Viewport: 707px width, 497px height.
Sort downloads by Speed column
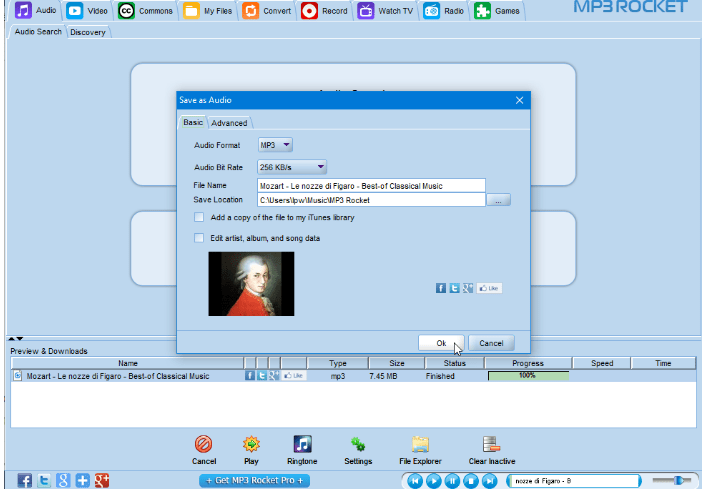point(602,363)
